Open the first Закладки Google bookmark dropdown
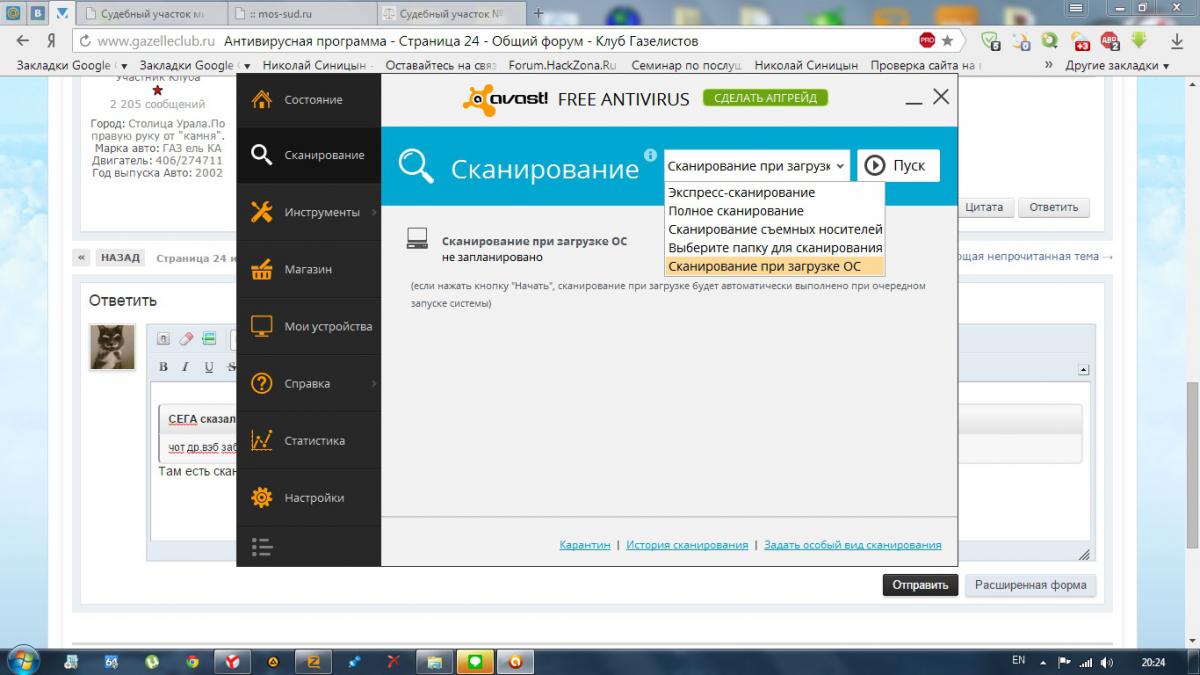 (73, 65)
